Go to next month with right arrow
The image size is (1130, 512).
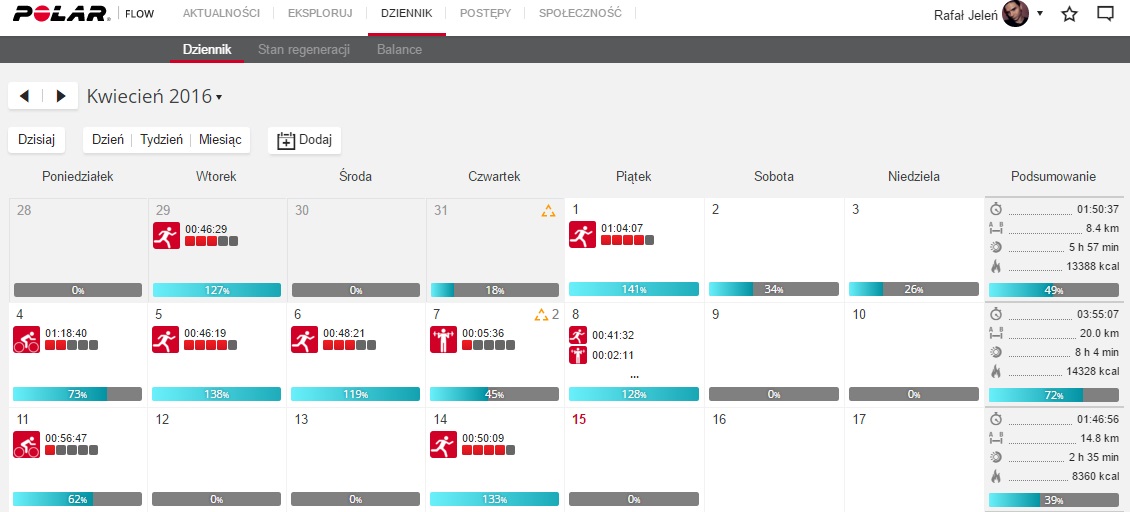coord(61,96)
